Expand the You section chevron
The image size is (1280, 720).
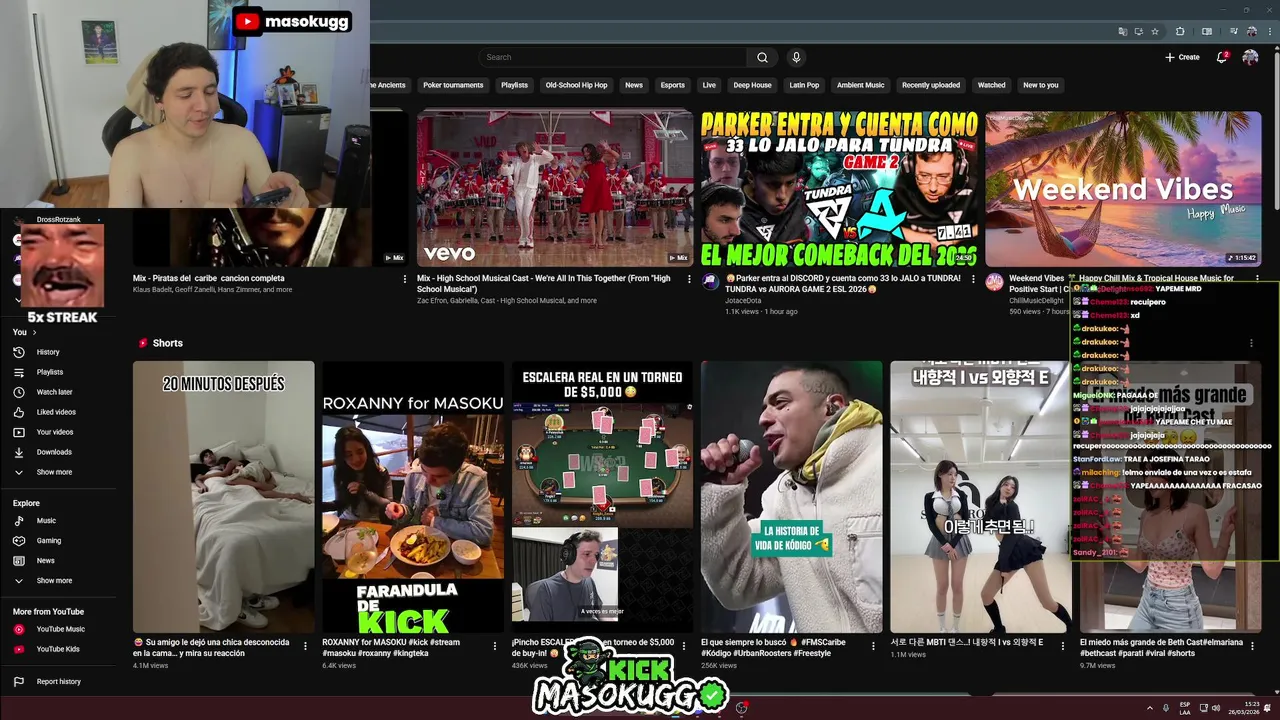pos(34,332)
